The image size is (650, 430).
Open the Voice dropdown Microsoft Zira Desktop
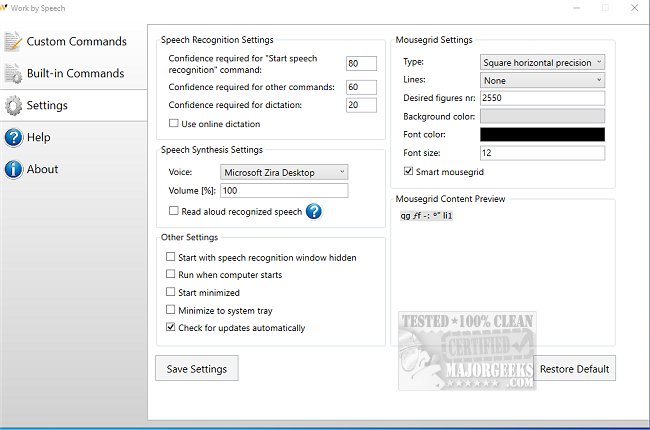(284, 172)
